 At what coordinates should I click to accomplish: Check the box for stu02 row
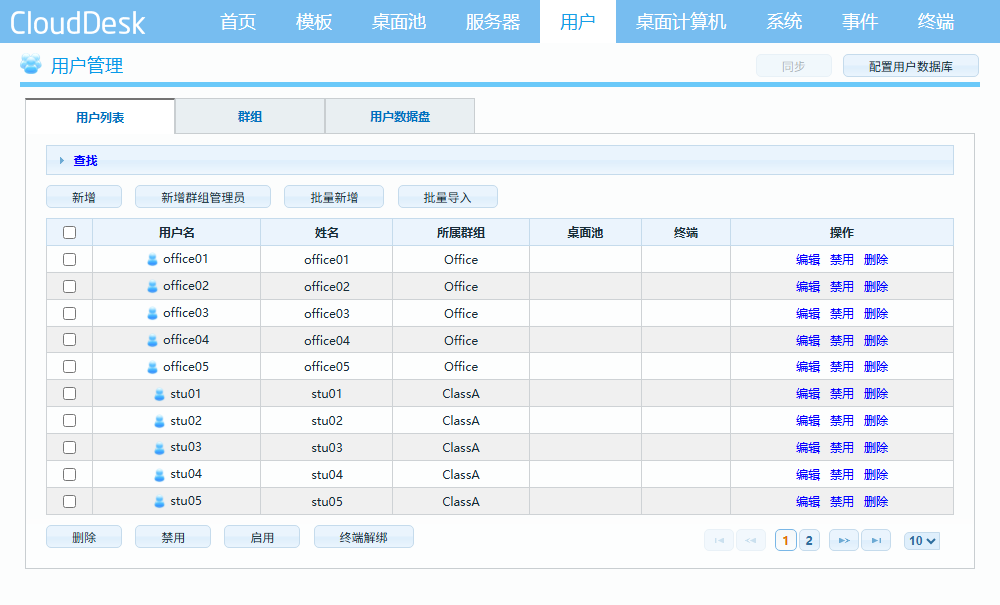(70, 421)
